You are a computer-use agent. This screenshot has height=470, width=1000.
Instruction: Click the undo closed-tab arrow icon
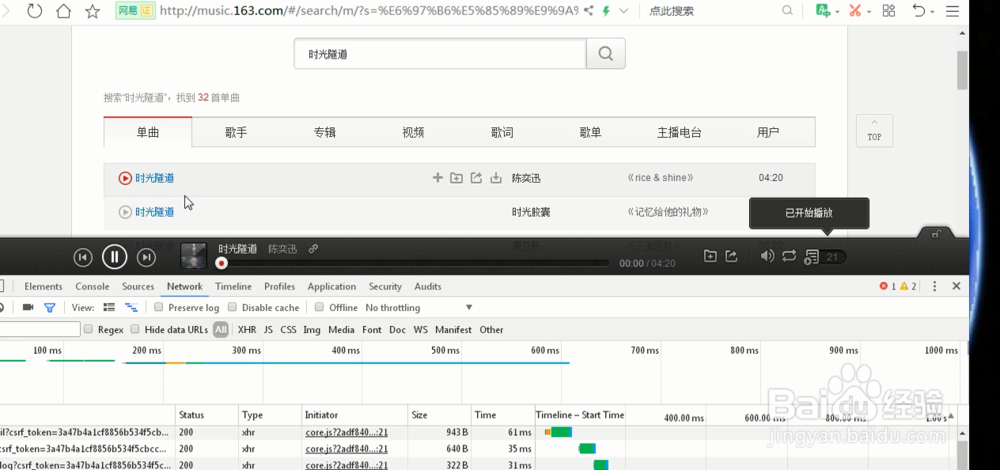pos(919,11)
